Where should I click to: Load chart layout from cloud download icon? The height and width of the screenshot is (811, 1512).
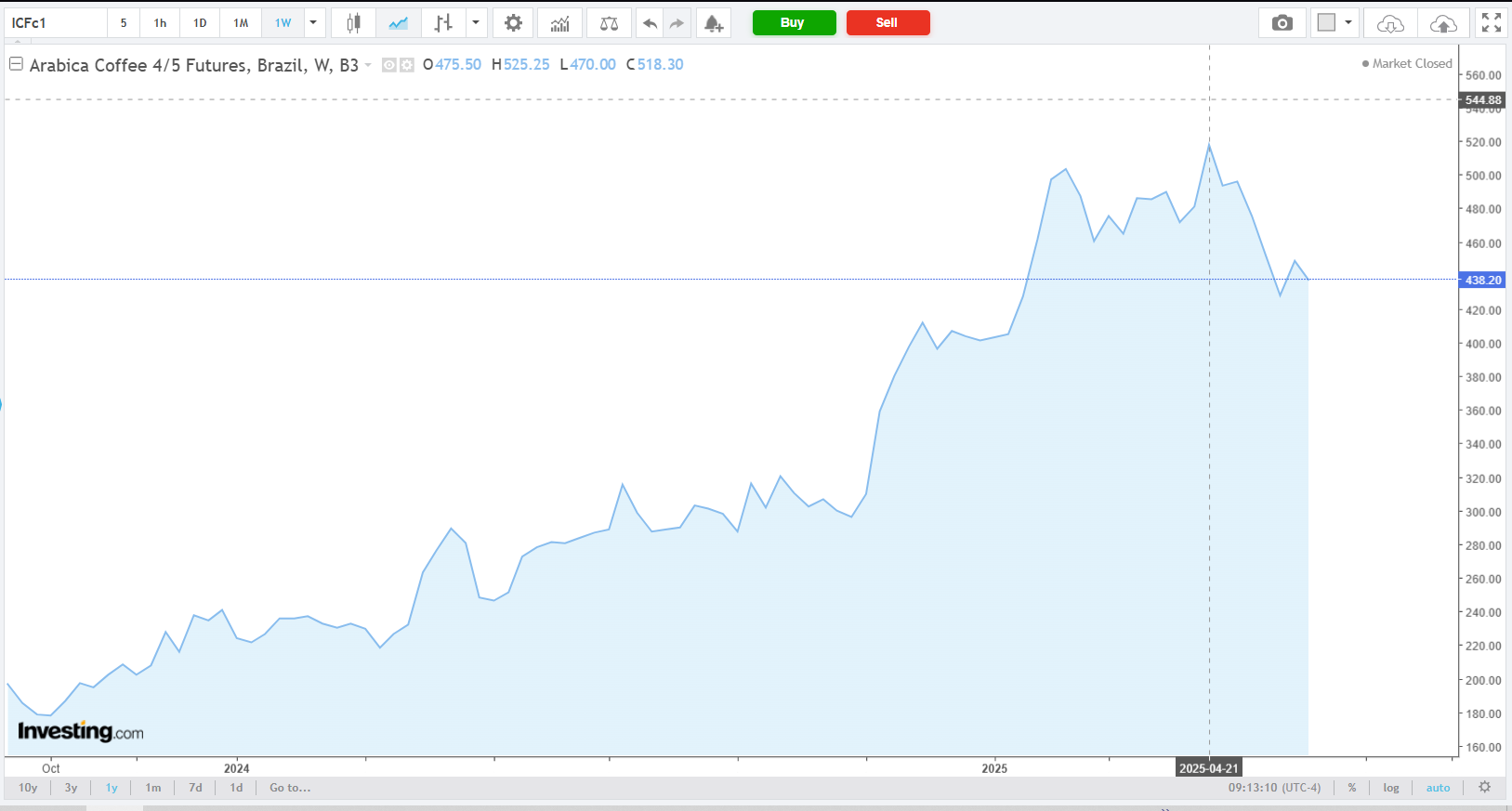point(1390,23)
